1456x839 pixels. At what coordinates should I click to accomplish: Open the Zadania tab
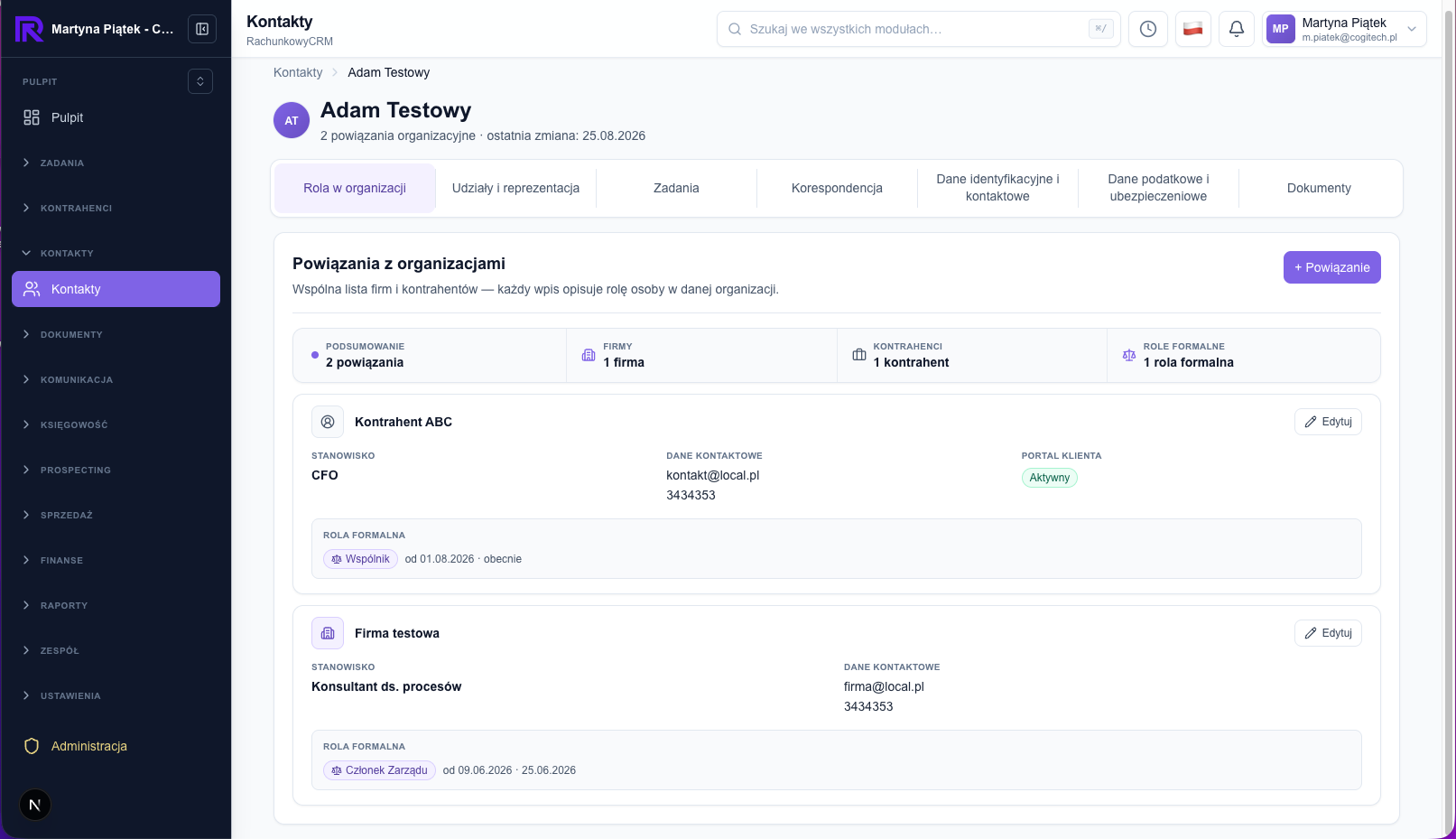(x=676, y=188)
